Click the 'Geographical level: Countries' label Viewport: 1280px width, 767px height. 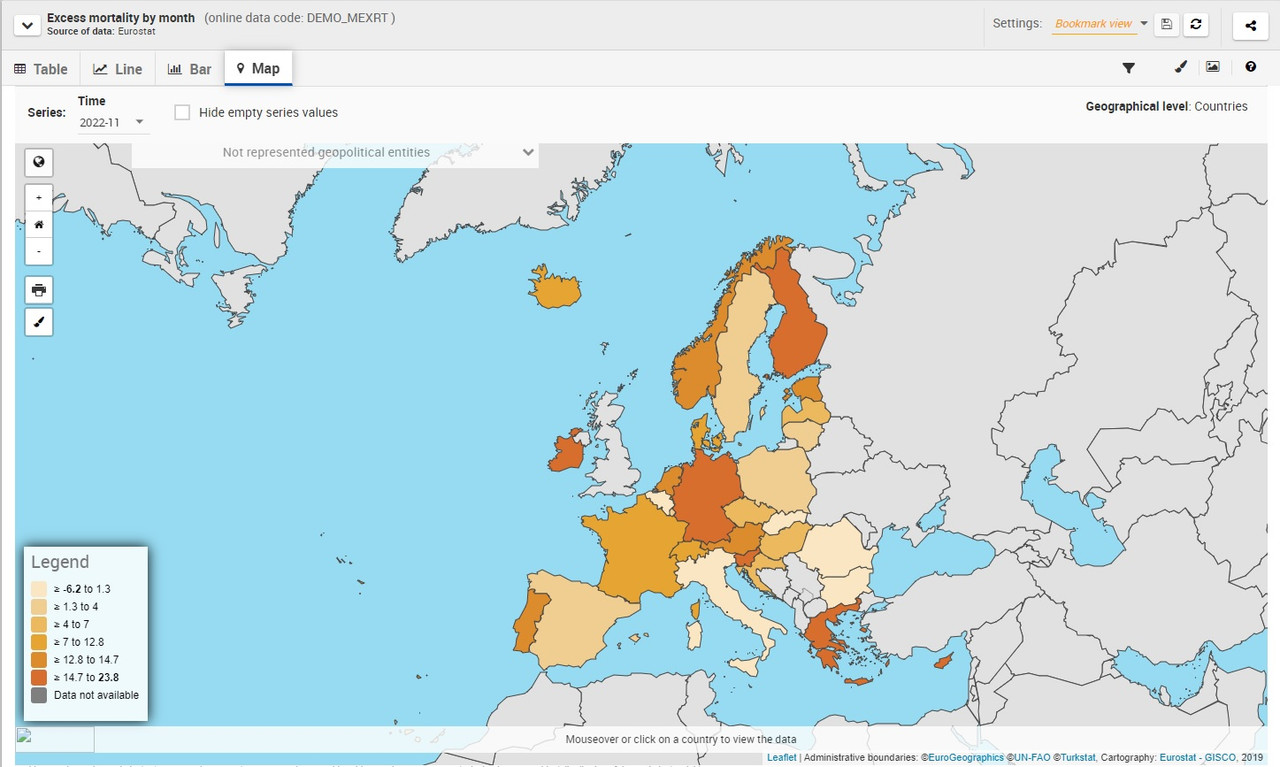point(1167,106)
